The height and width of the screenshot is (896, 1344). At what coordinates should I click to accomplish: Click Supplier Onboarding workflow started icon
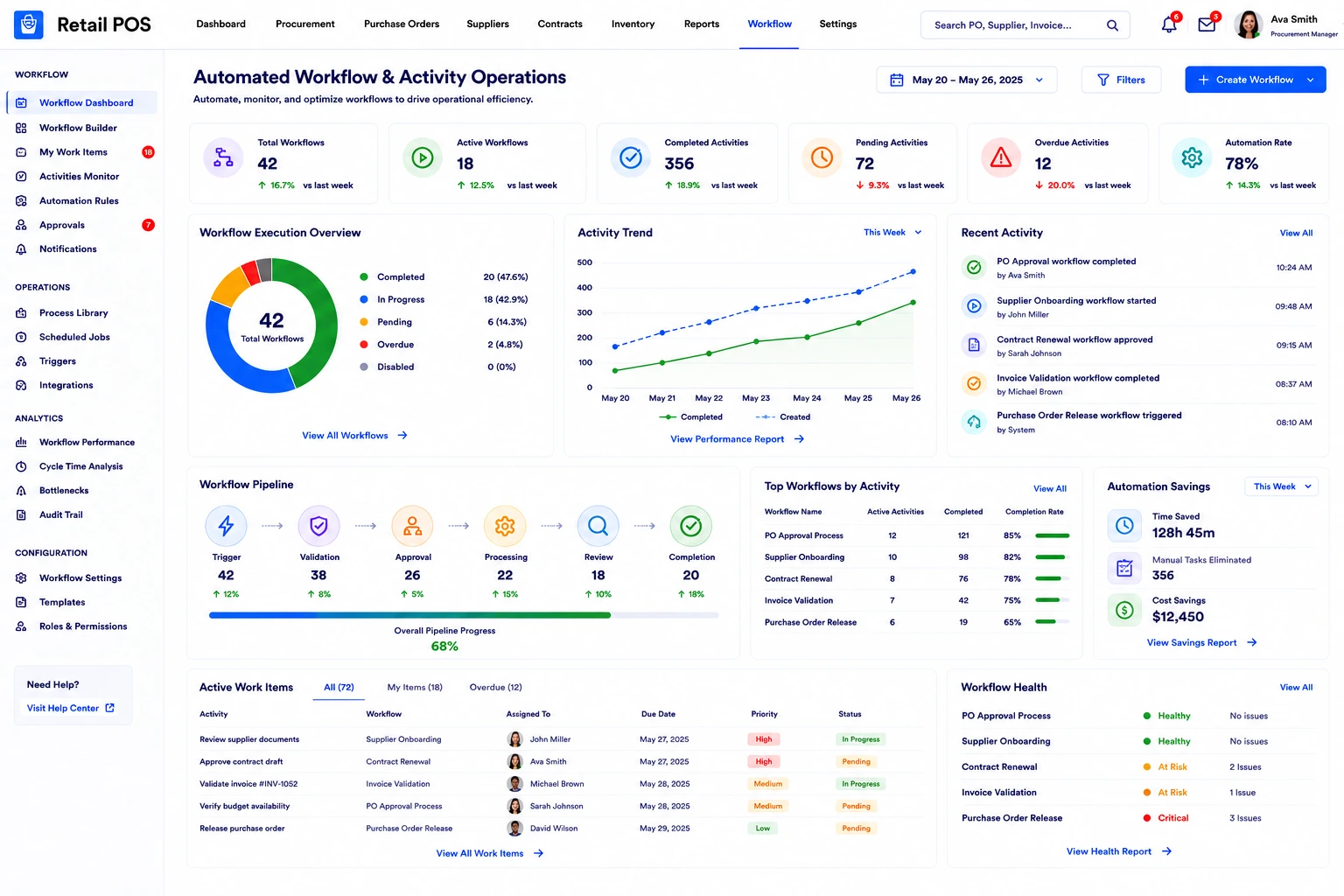(x=974, y=306)
